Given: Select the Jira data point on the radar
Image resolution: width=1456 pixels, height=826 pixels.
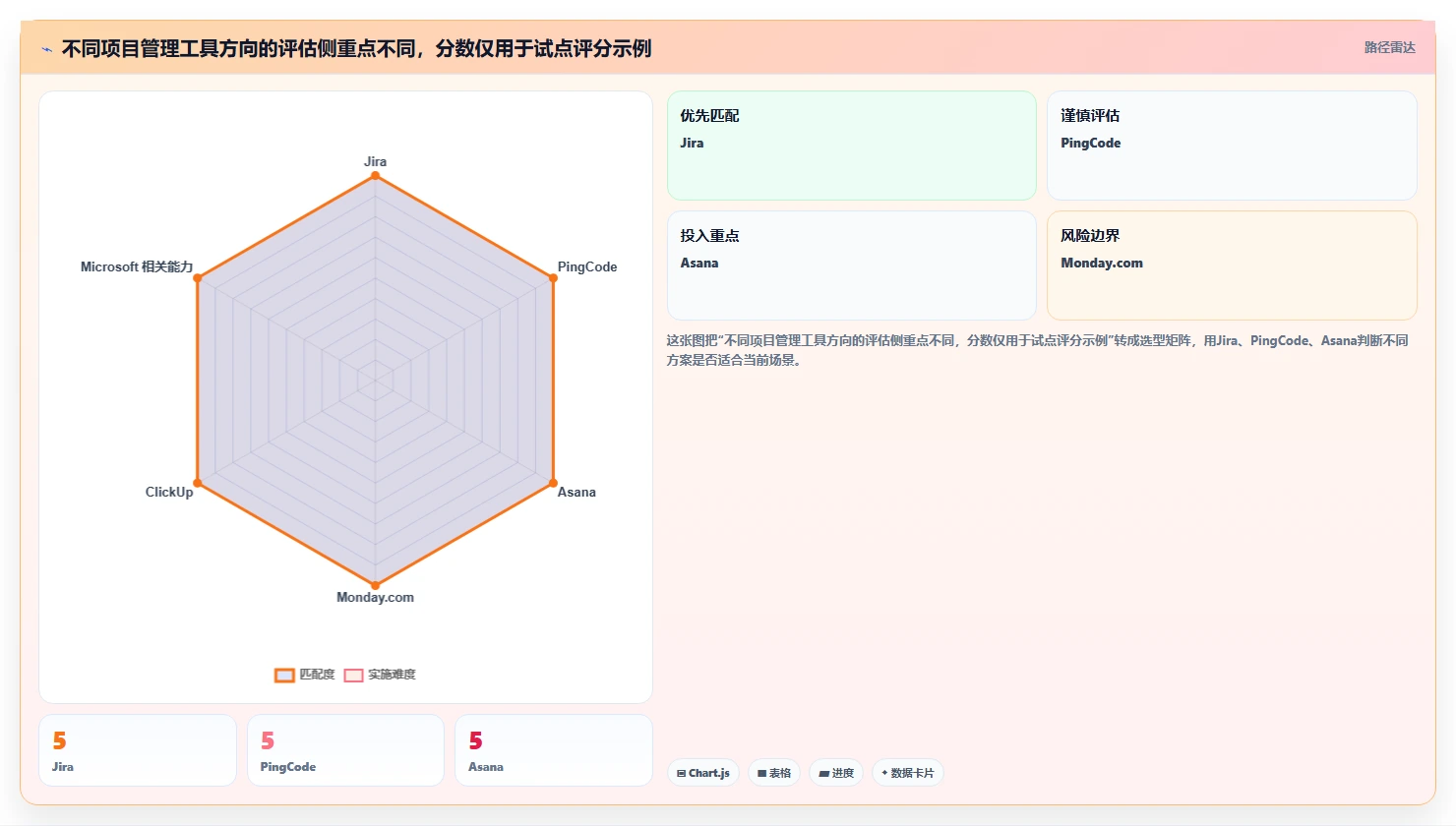Looking at the screenshot, I should pos(375,176).
